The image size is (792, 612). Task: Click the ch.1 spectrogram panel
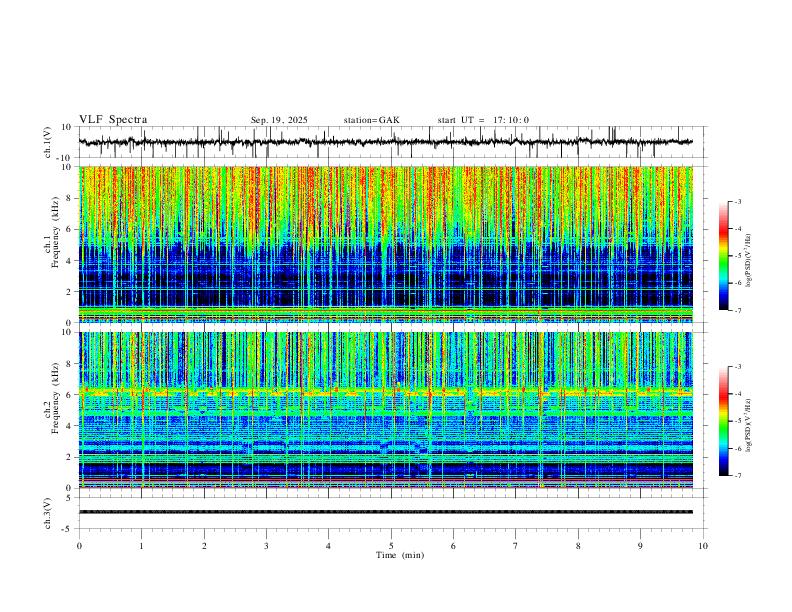coord(385,244)
